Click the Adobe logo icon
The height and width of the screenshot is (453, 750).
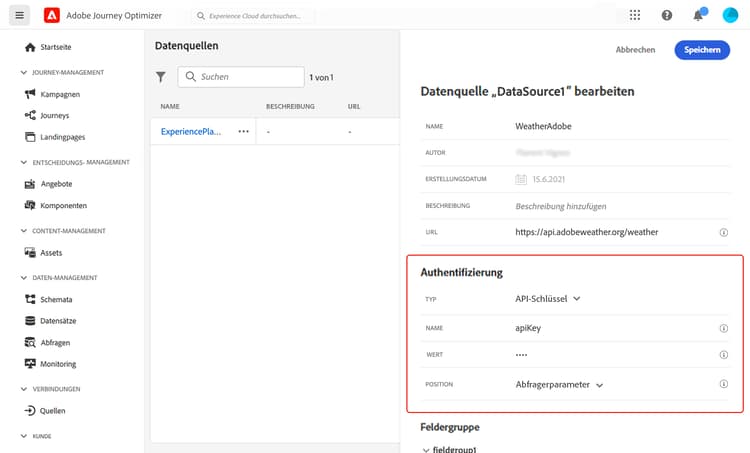pyautogui.click(x=52, y=15)
